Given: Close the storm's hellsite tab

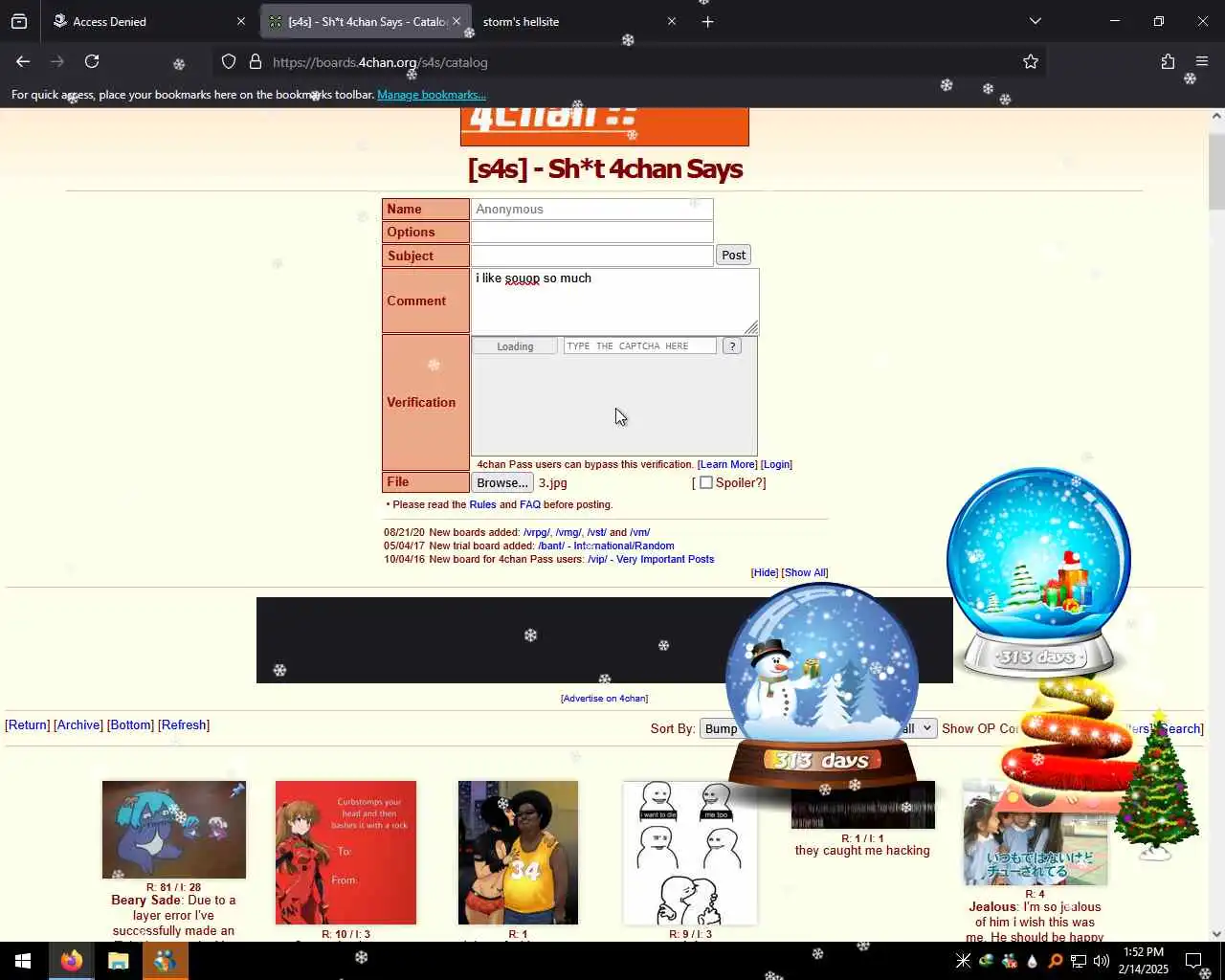Looking at the screenshot, I should click(672, 21).
